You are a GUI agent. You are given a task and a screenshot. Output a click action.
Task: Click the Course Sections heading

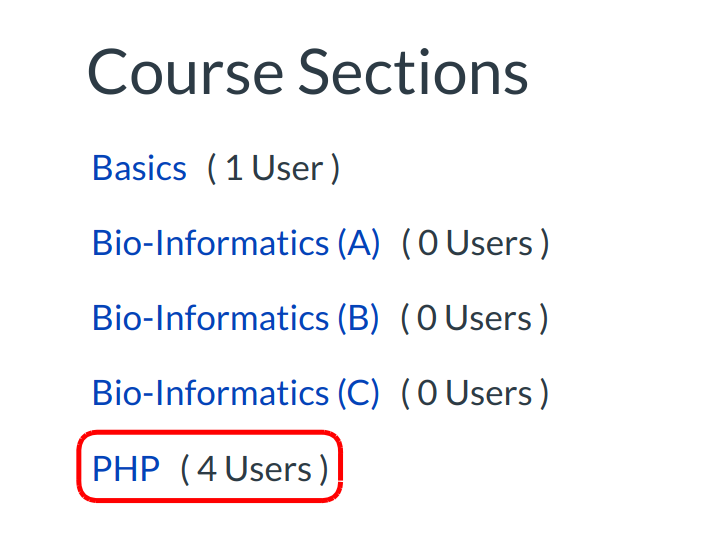click(x=307, y=73)
